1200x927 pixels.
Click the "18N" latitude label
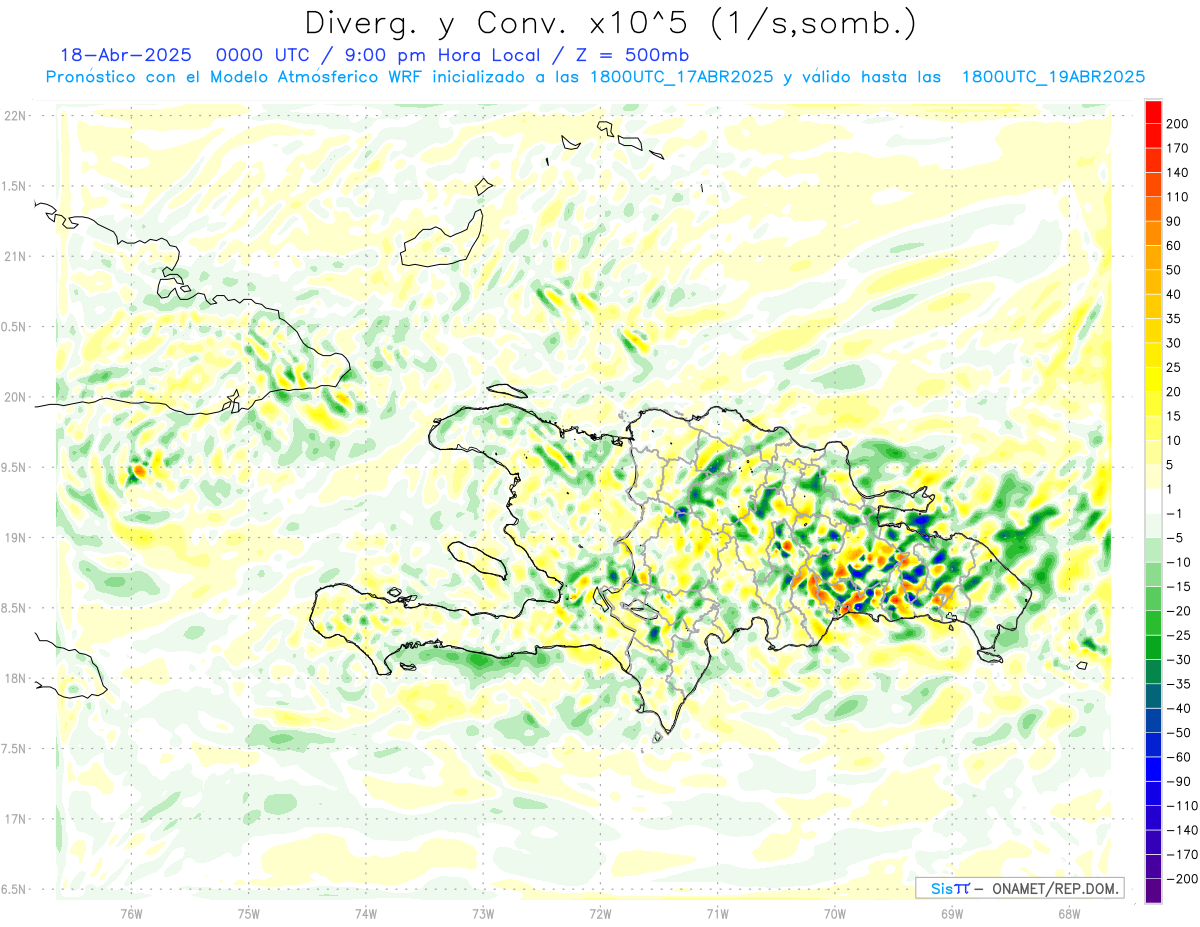click(x=15, y=678)
